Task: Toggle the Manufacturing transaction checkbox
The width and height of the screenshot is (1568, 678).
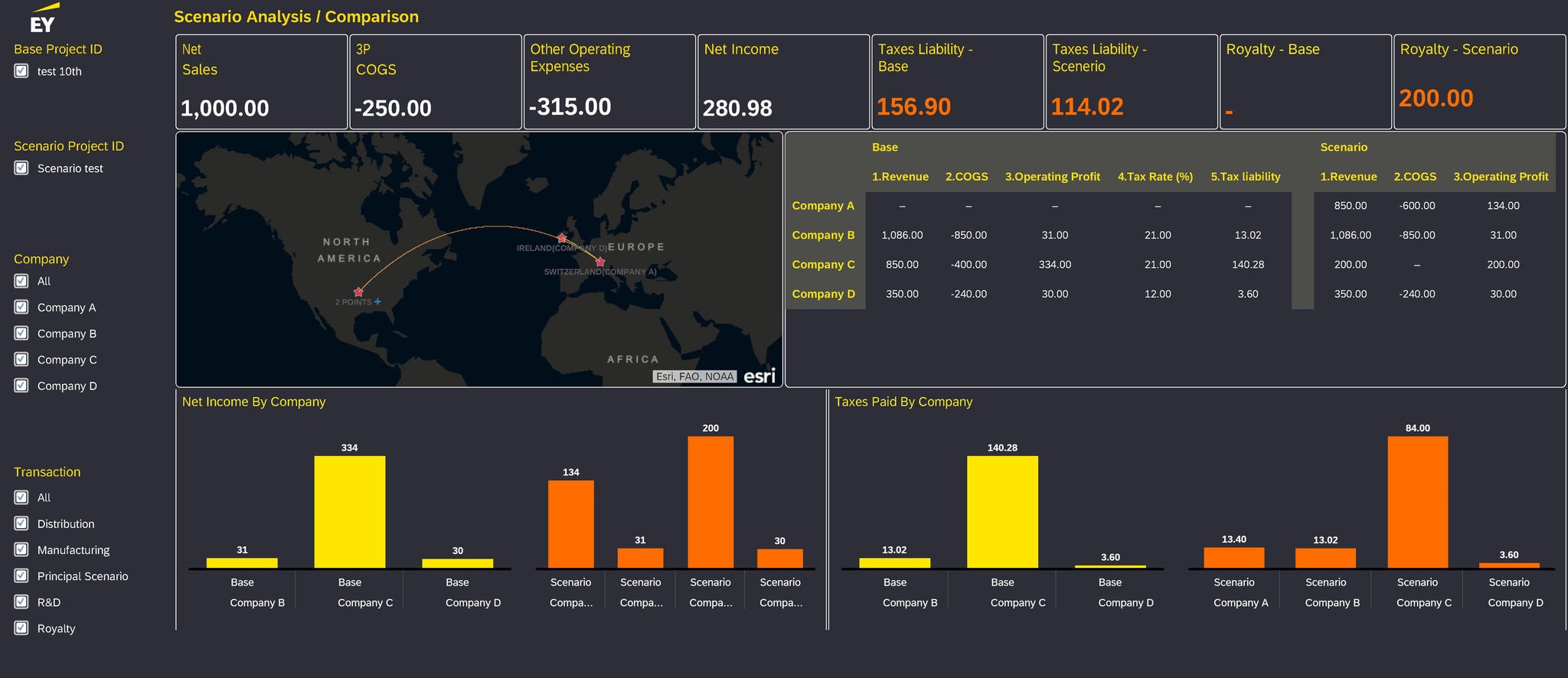Action: click(x=21, y=550)
